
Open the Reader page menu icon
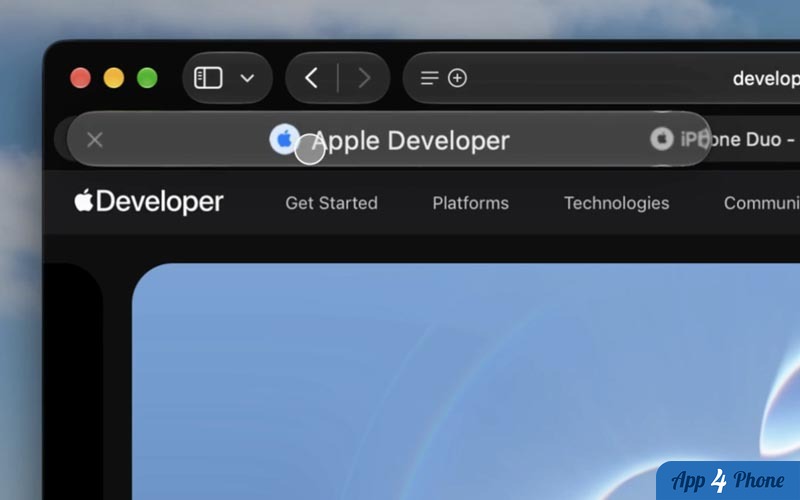click(430, 78)
